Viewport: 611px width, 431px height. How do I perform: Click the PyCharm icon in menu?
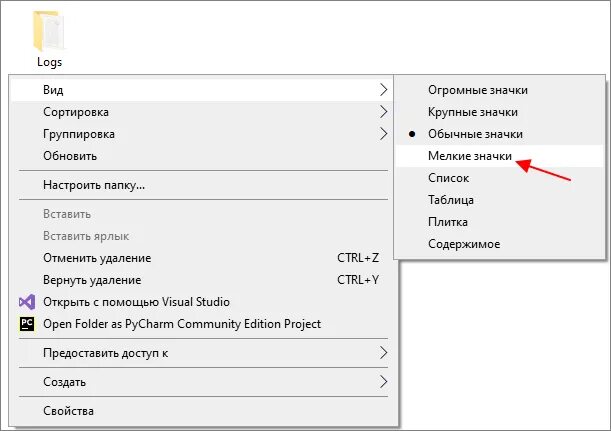(27, 324)
